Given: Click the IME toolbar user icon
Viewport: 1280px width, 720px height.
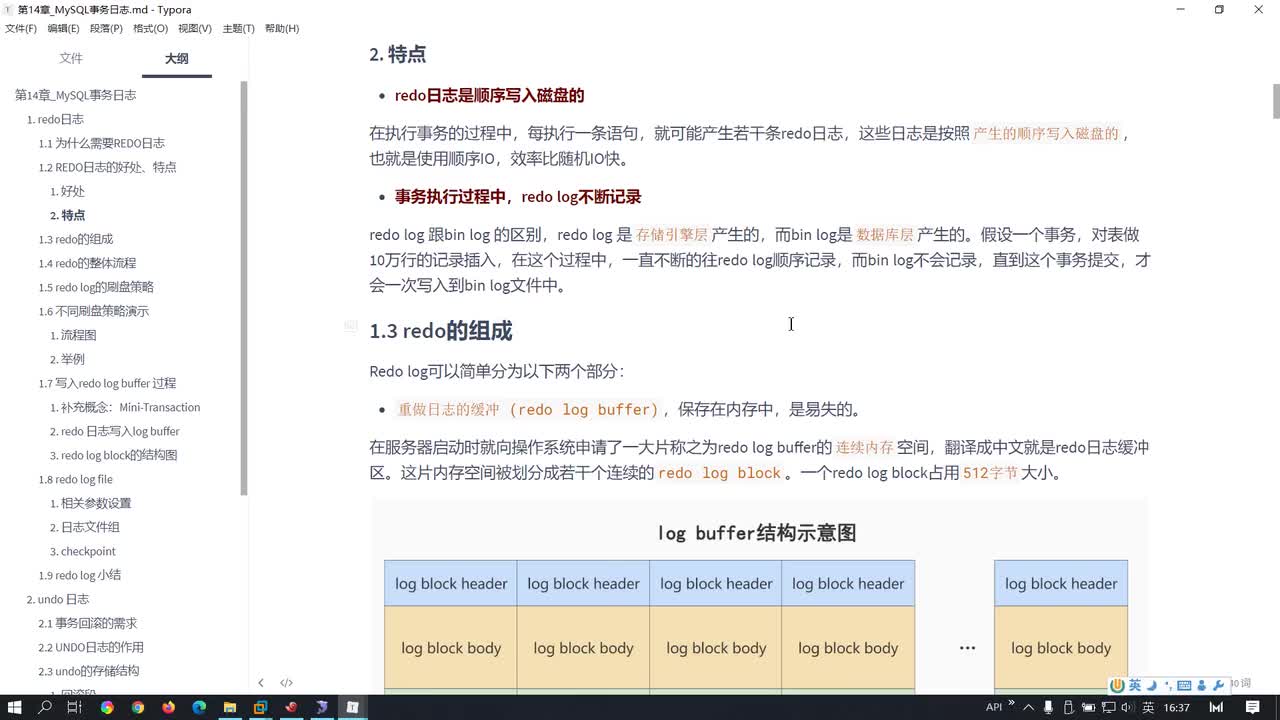Looking at the screenshot, I should coord(1201,686).
